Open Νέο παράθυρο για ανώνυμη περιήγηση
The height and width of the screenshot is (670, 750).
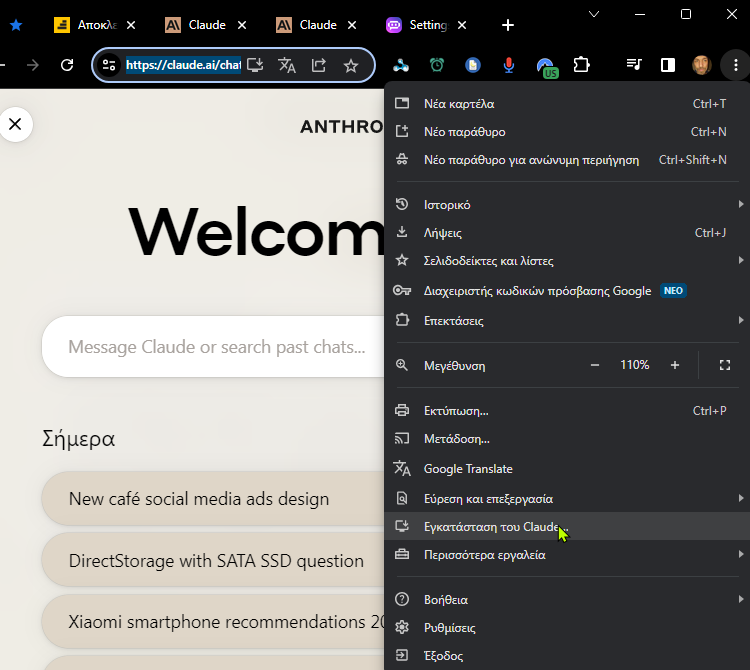pyautogui.click(x=566, y=160)
